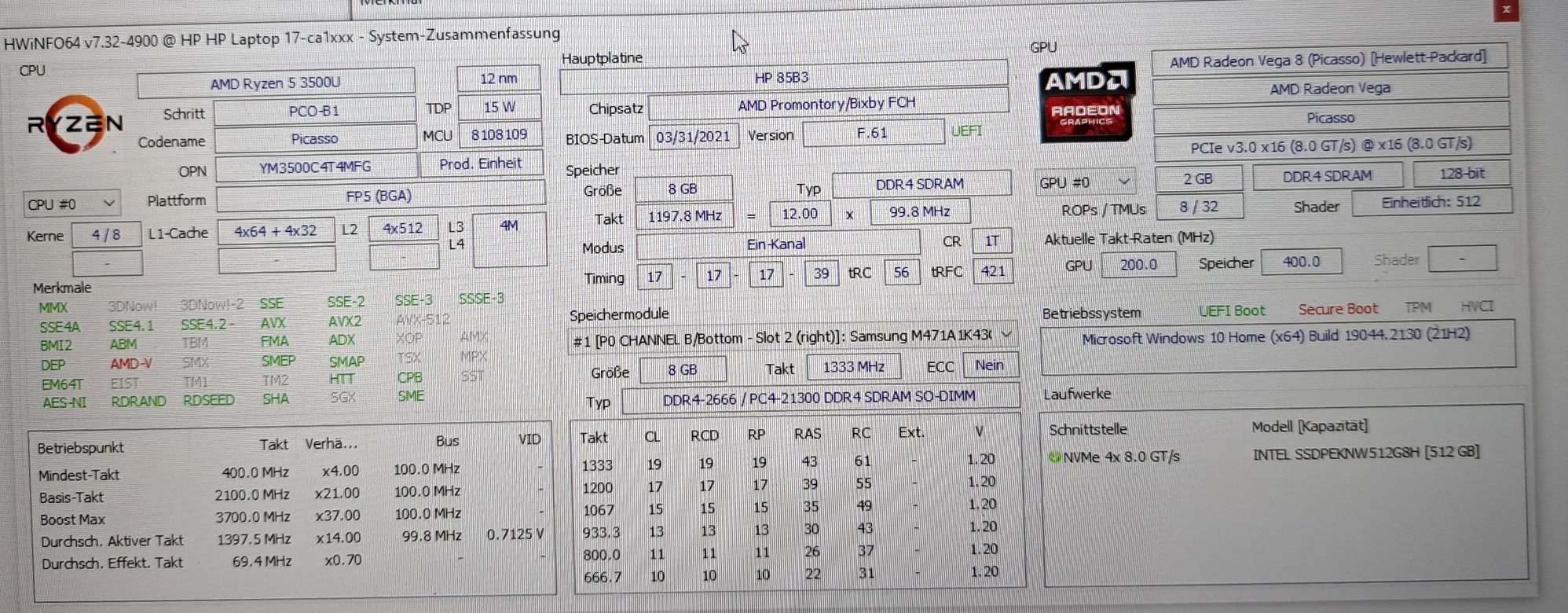Click the GPU memory size 2 GB
1568x613 pixels.
1199,179
